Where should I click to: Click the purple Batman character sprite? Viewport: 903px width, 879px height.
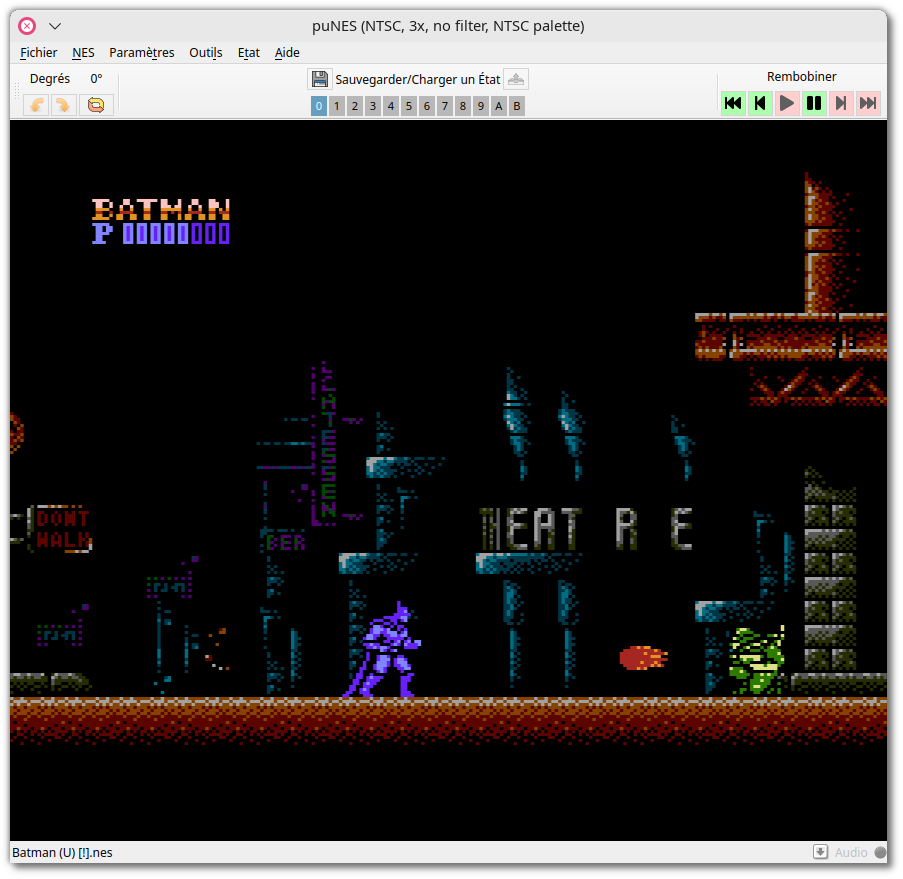[x=382, y=649]
